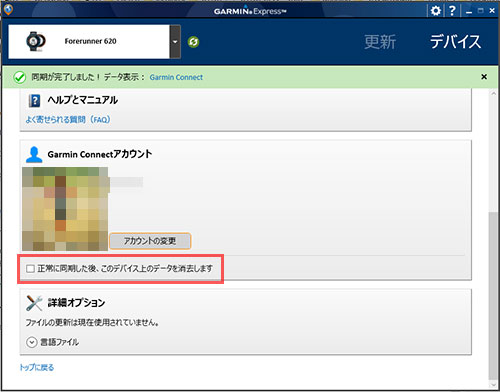Open よく寄せられる質問 (FAQ) link
The image size is (500, 392).
pos(68,119)
